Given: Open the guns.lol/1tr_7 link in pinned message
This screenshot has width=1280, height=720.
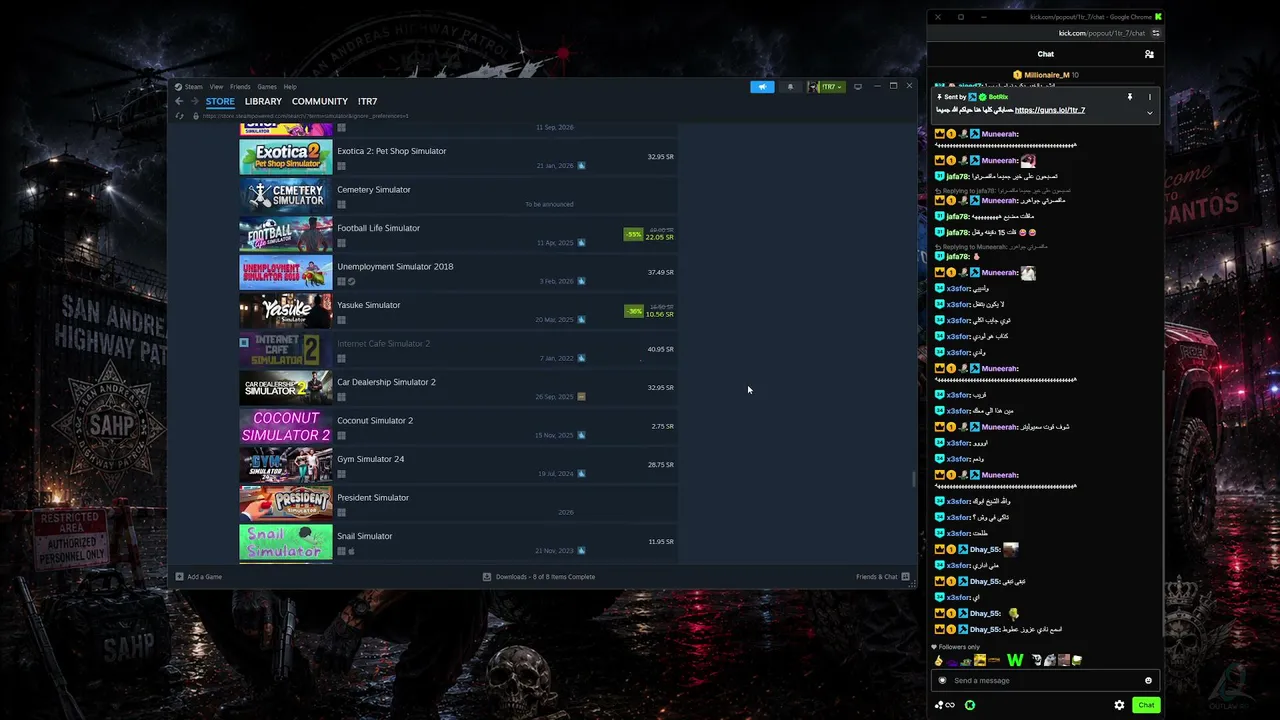Looking at the screenshot, I should [x=1050, y=110].
